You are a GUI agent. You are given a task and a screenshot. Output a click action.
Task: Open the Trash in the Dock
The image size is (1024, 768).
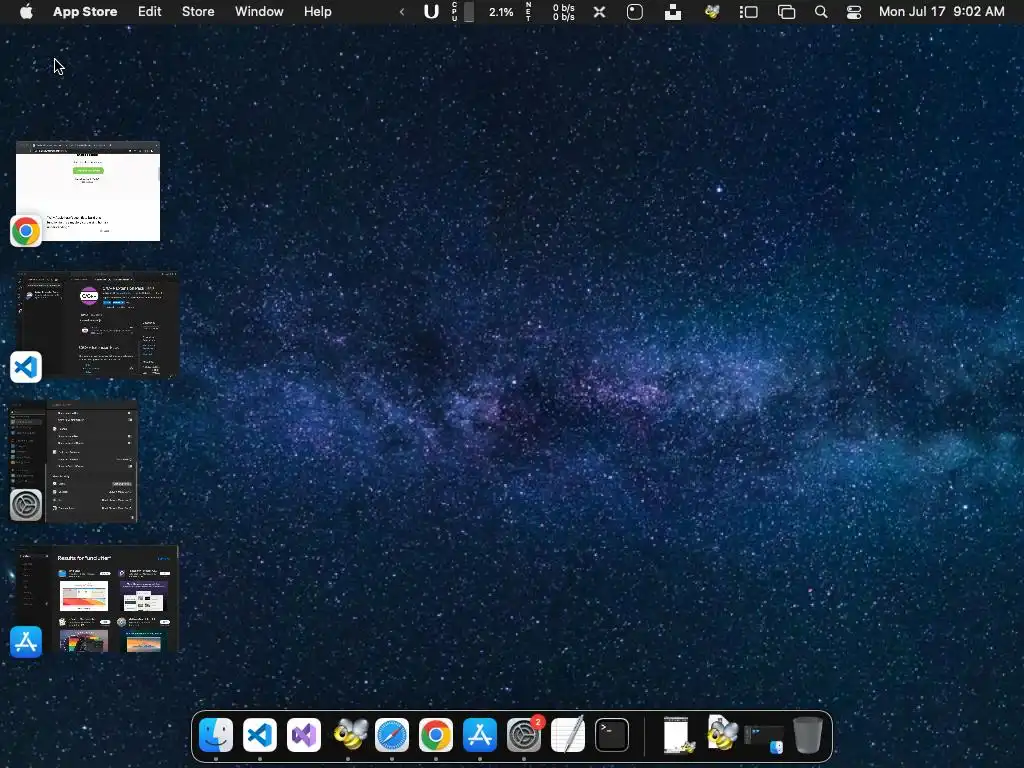[808, 735]
